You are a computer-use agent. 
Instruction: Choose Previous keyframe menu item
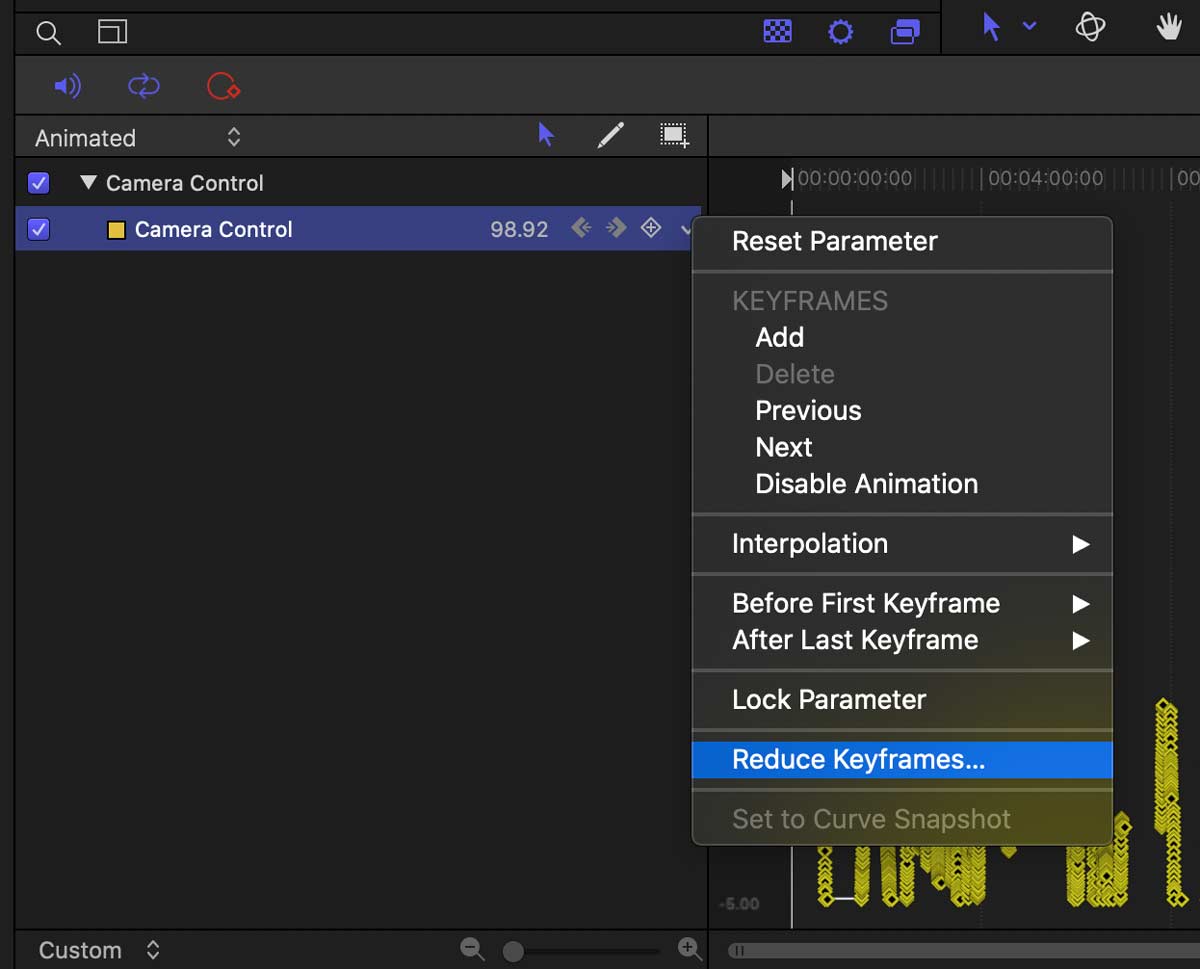(x=902, y=410)
